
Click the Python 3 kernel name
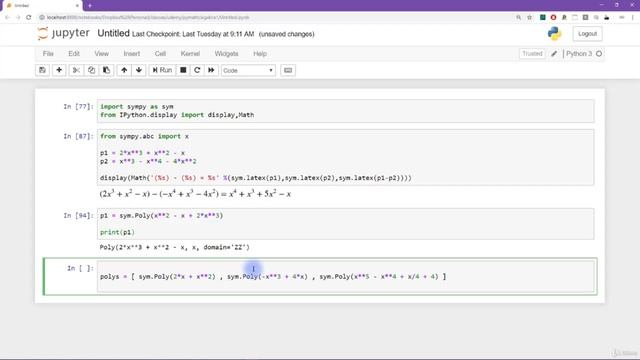[579, 53]
